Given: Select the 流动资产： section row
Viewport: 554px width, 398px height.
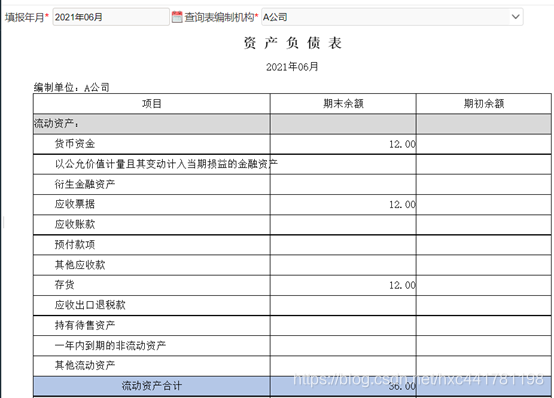Looking at the screenshot, I should point(292,124).
